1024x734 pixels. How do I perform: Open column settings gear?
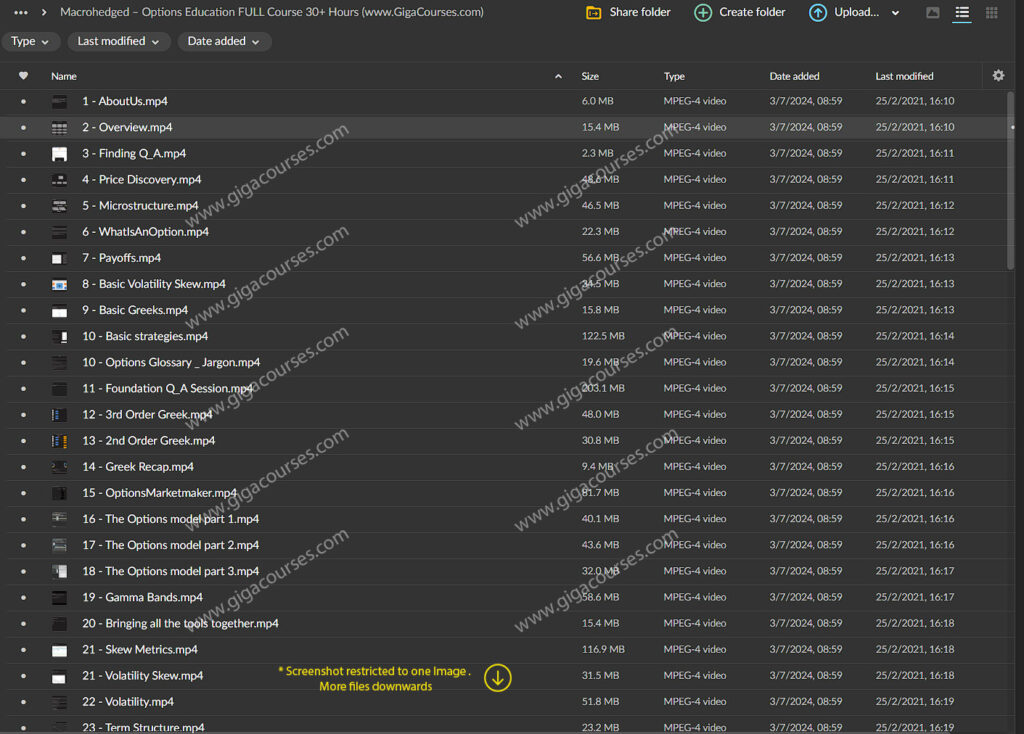coord(998,76)
